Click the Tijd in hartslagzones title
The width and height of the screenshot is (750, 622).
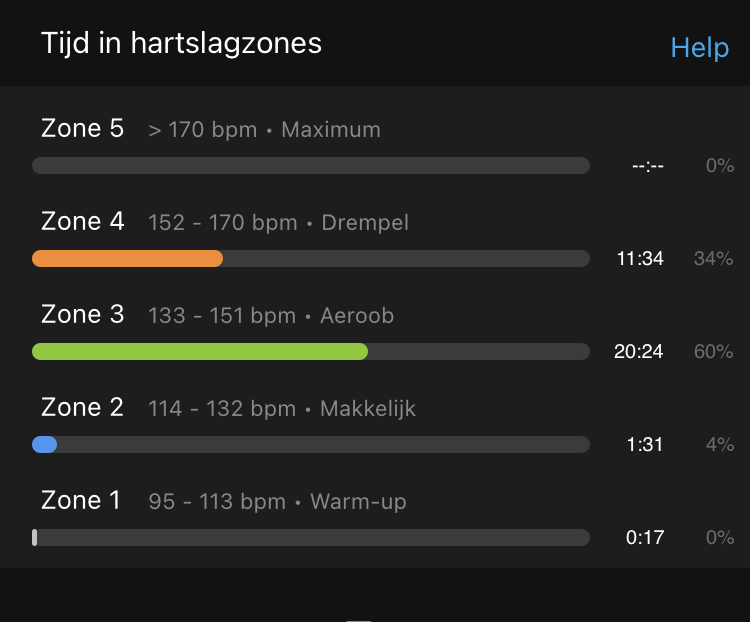point(181,44)
